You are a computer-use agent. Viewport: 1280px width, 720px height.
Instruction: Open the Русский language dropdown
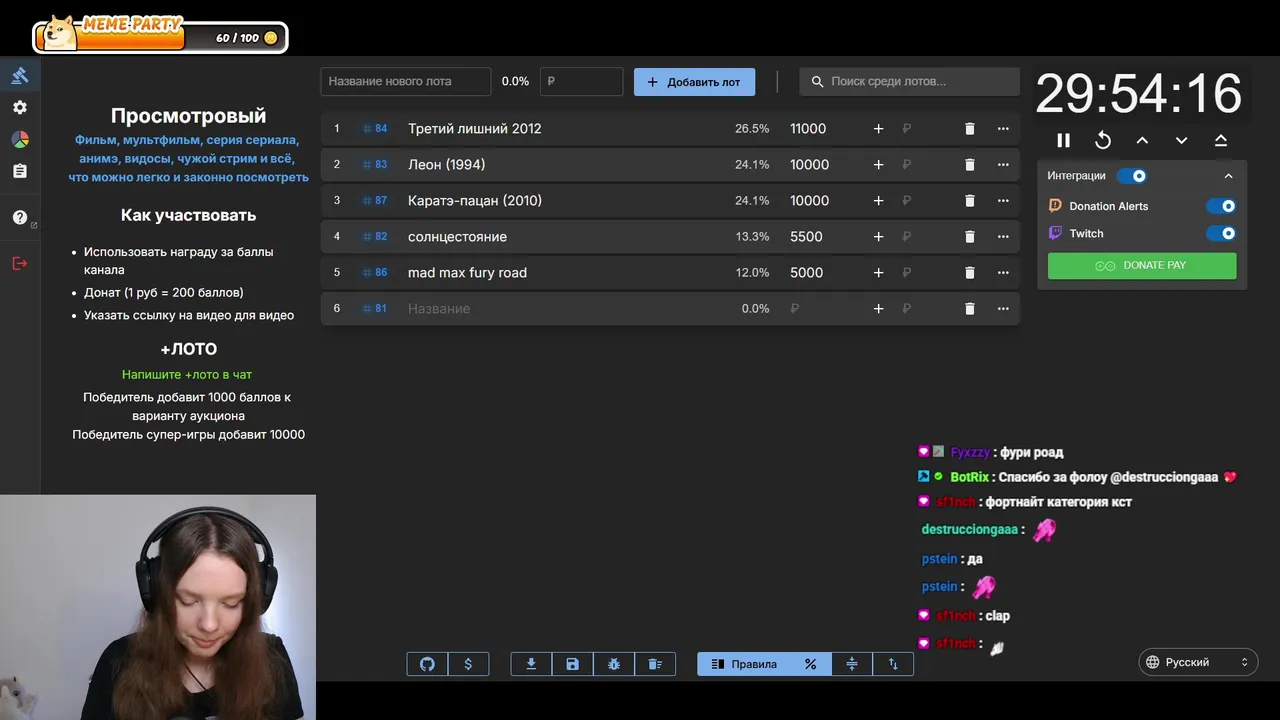(x=1198, y=662)
